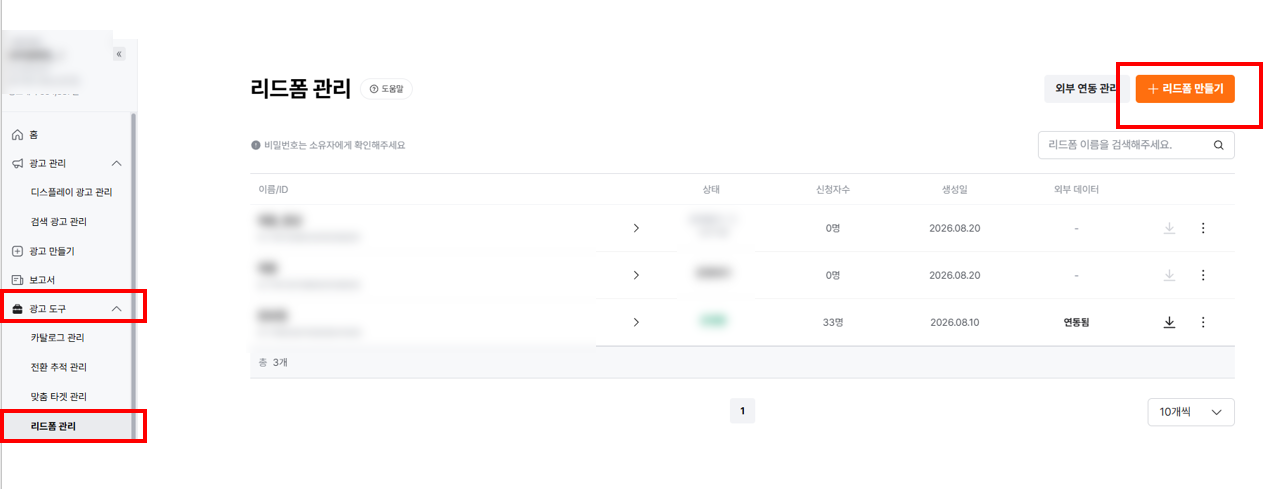
Task: Collapse the sidebar with double-chevron icon
Action: point(119,54)
